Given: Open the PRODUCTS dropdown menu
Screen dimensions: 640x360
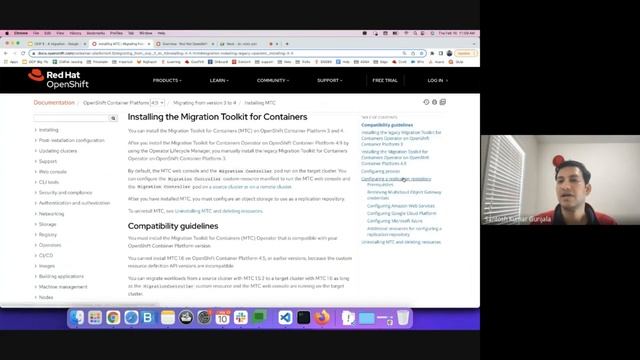Looking at the screenshot, I should 167,80.
